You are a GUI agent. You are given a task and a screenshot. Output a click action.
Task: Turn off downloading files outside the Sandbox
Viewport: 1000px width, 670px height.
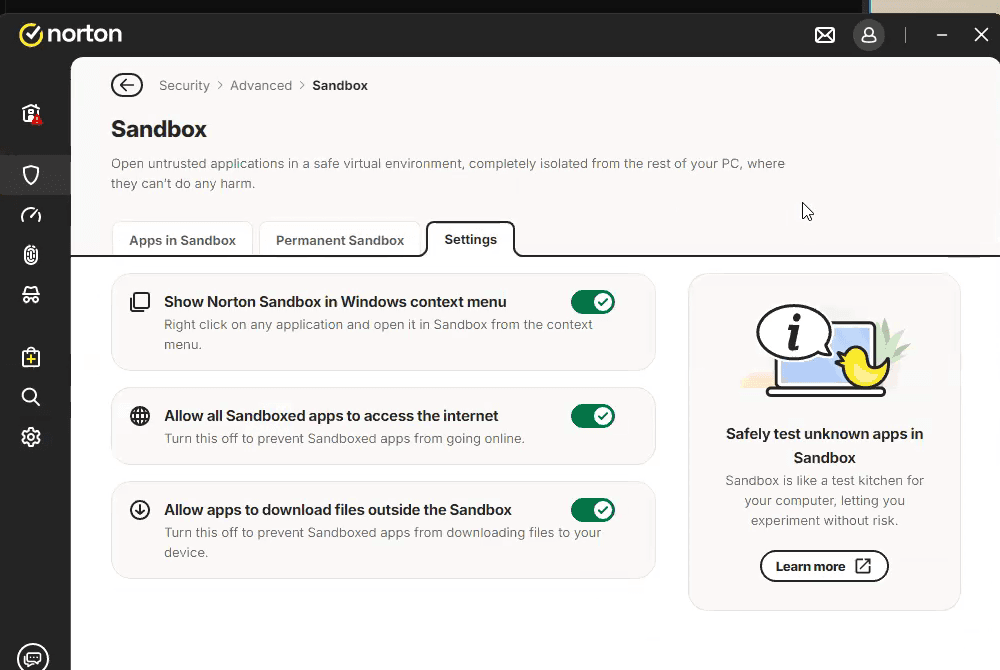(593, 510)
